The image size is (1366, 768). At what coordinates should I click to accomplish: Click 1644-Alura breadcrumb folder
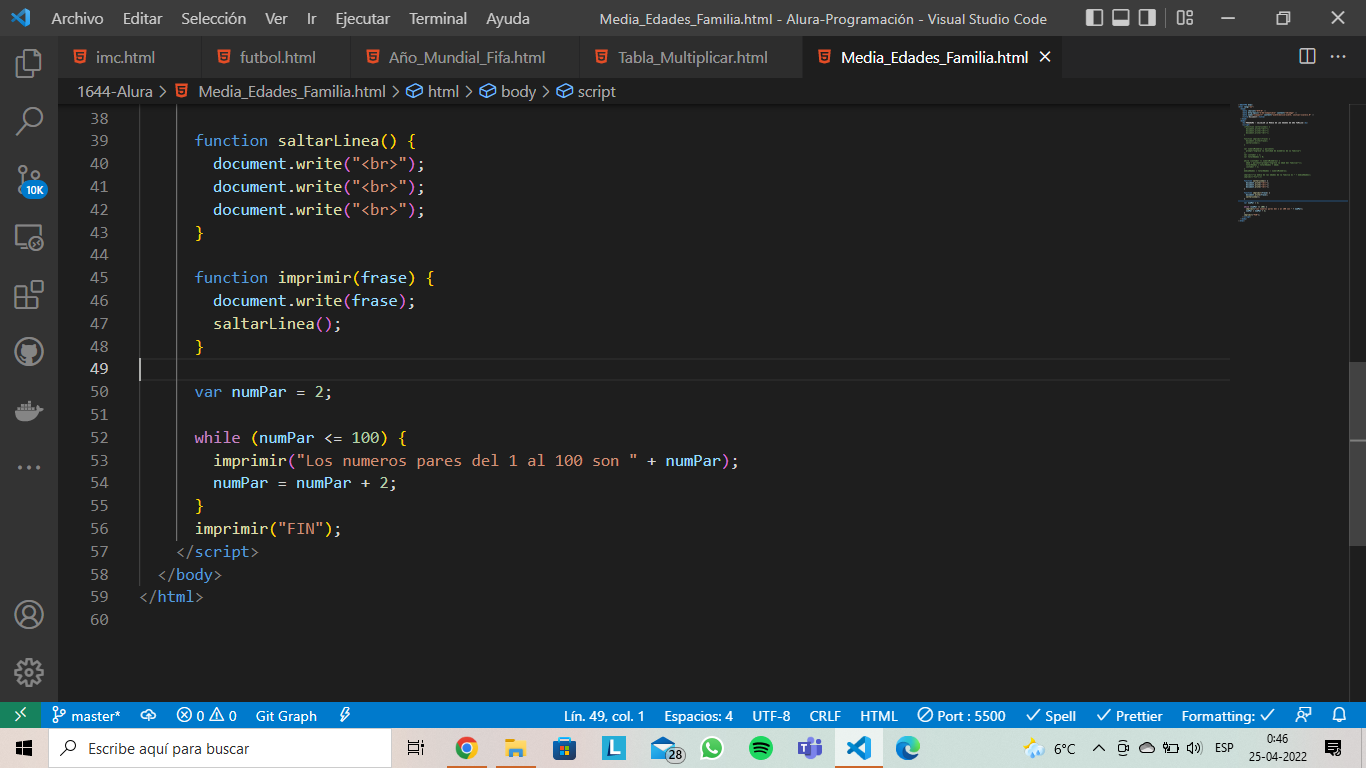115,91
